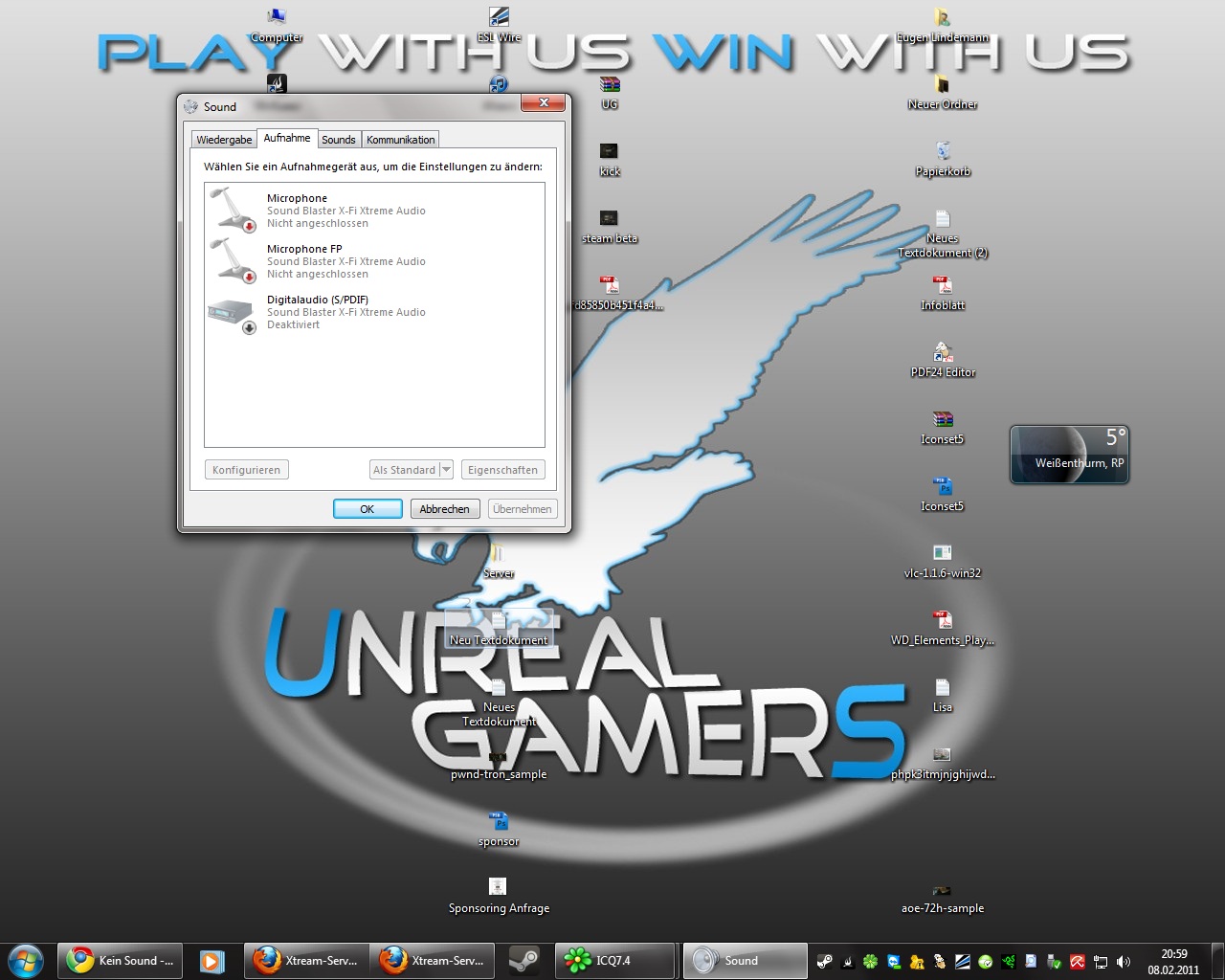Select the WD_Elements_Play PDF file
Image resolution: width=1225 pixels, height=980 pixels.
(x=943, y=629)
